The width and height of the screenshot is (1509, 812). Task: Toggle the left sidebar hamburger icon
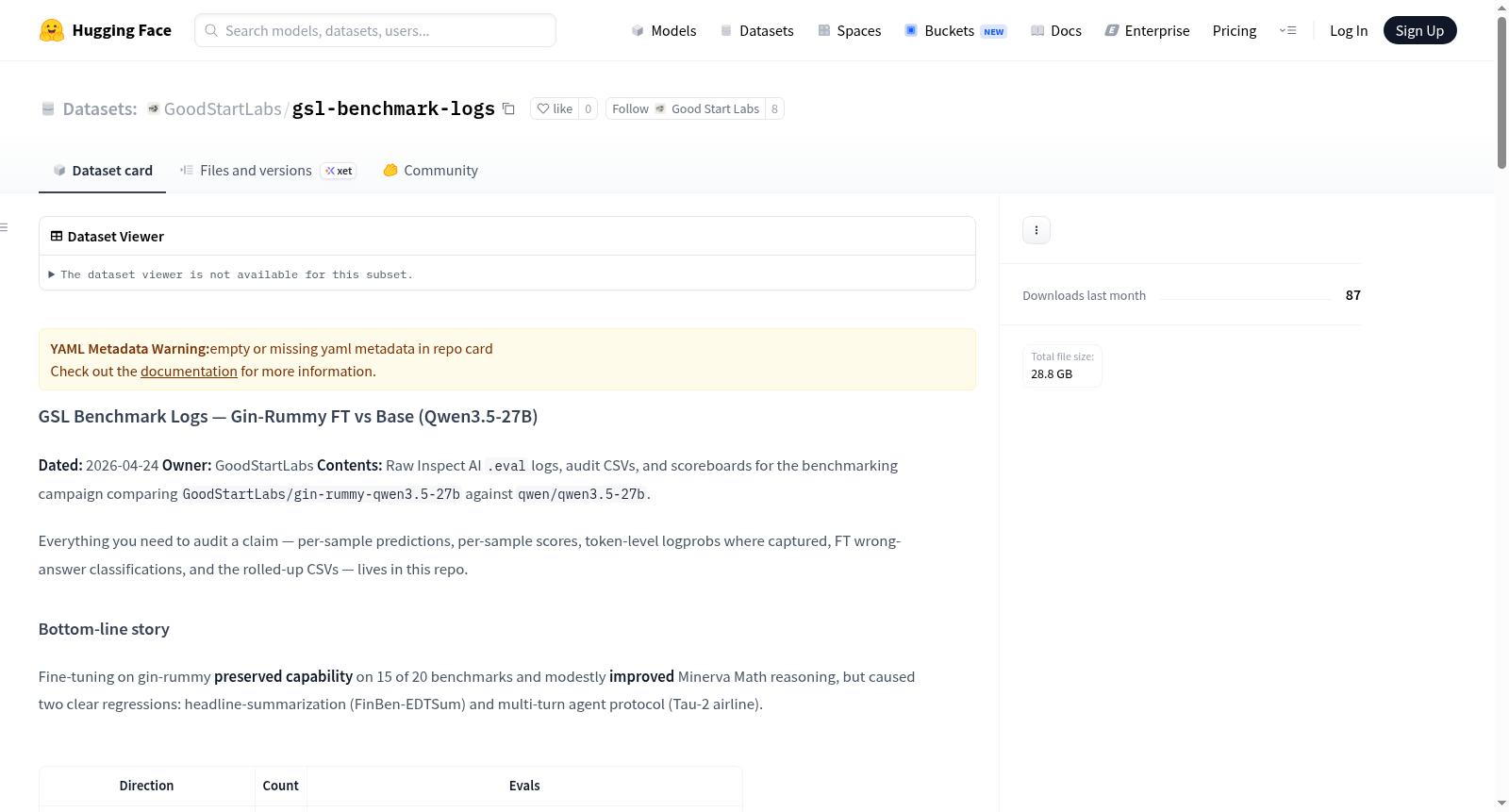(x=4, y=227)
